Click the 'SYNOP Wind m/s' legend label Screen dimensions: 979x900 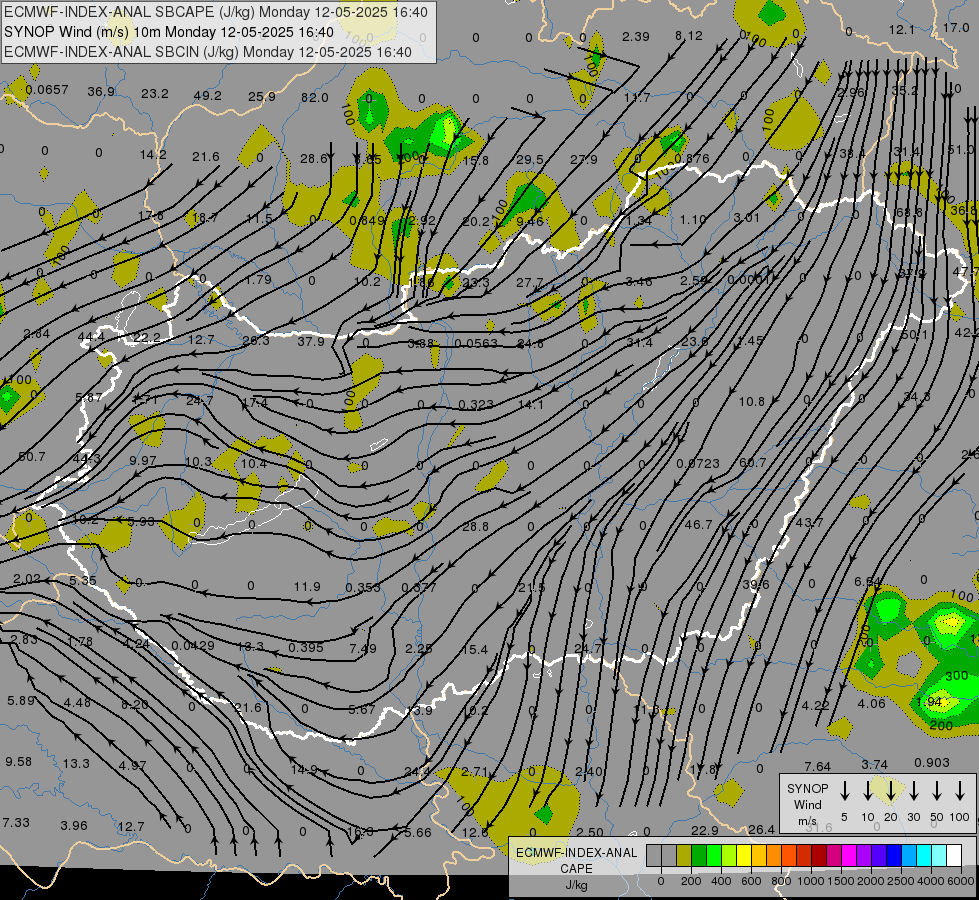point(807,805)
